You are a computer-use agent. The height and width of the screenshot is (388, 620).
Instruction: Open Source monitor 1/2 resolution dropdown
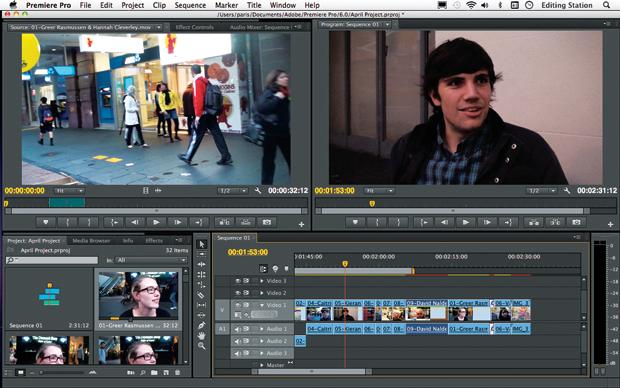(232, 191)
